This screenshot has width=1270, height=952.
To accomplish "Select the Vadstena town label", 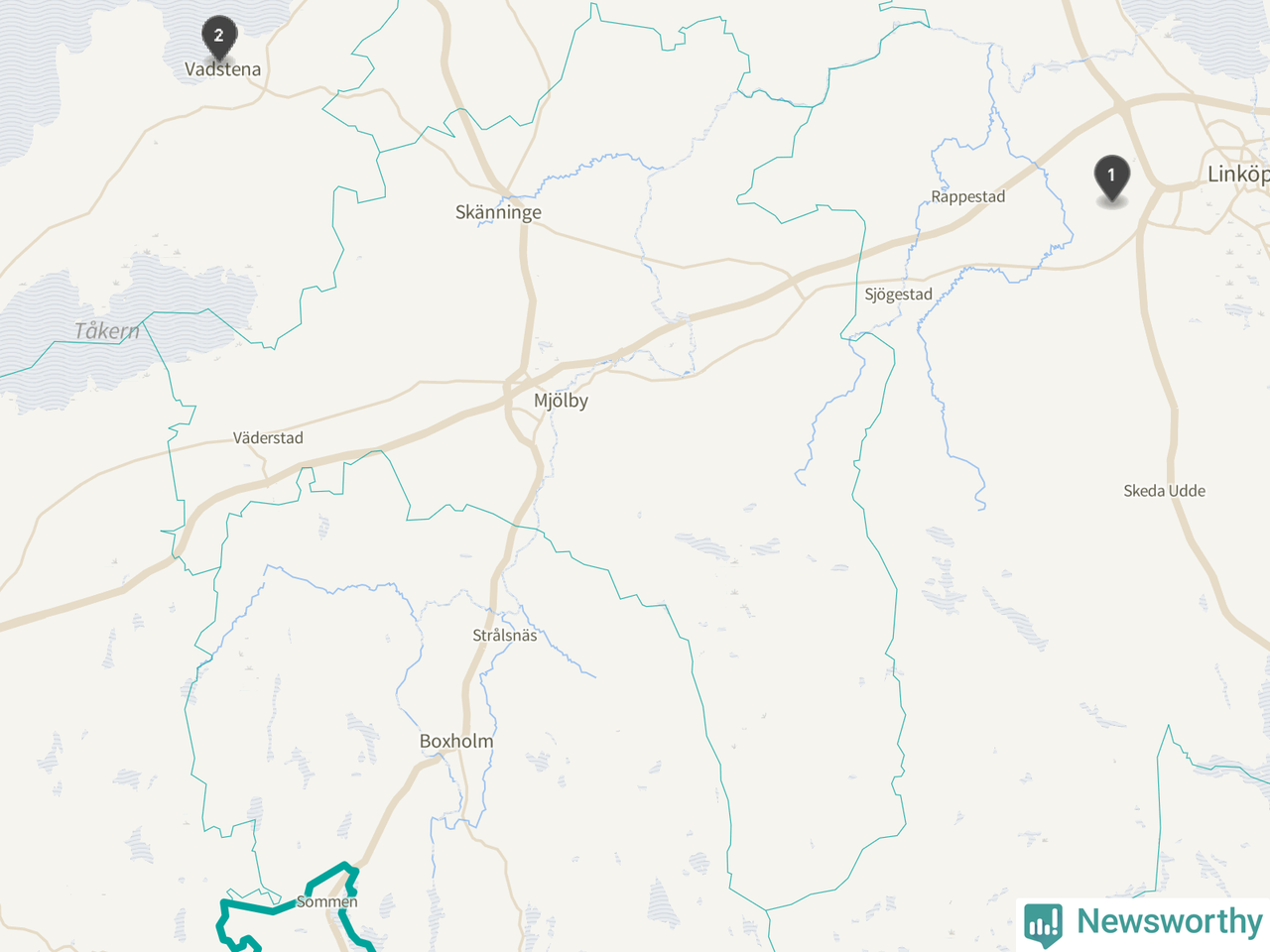I will pyautogui.click(x=223, y=69).
